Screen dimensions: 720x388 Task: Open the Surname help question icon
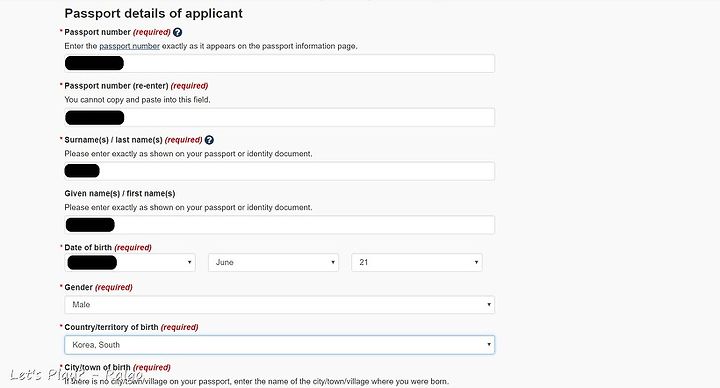tap(209, 140)
